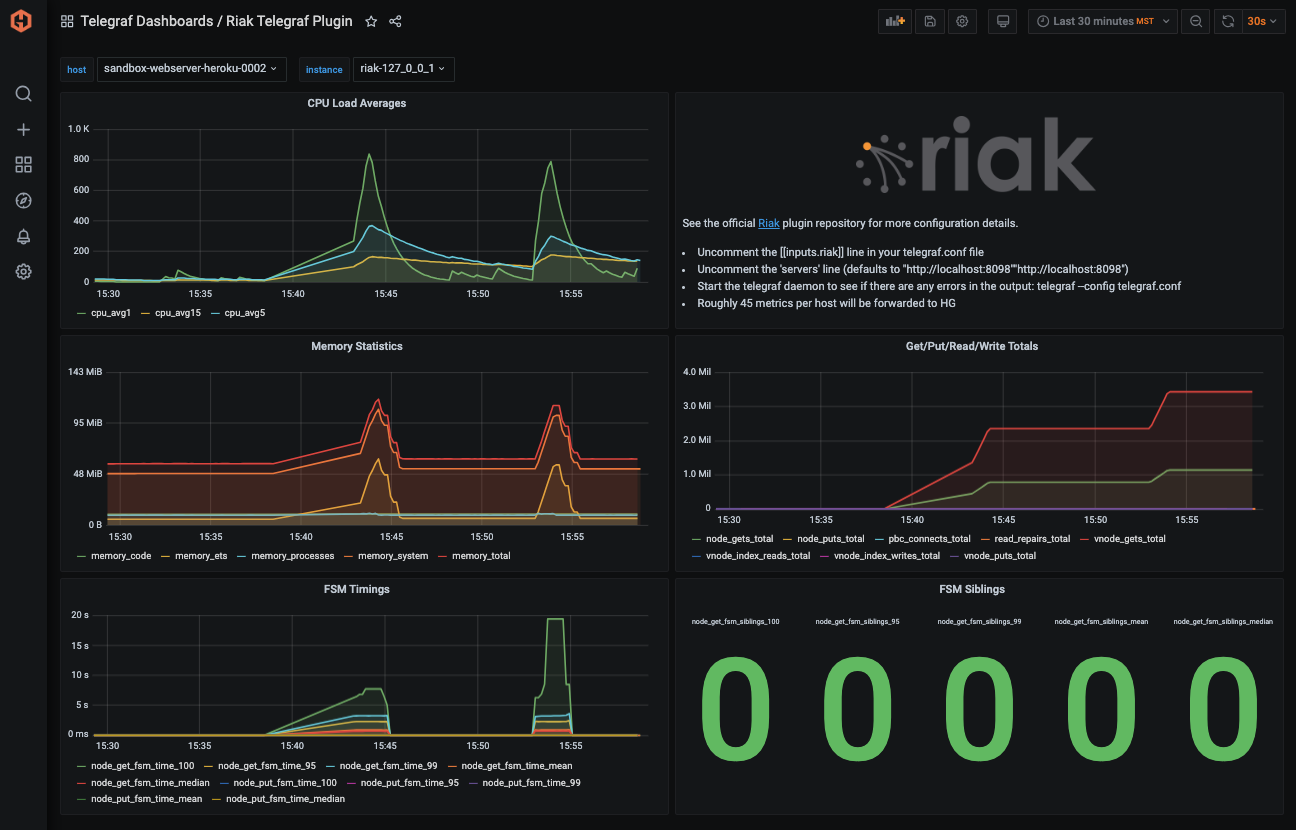Zoom out the time range
The image size is (1296, 830).
coord(1196,21)
